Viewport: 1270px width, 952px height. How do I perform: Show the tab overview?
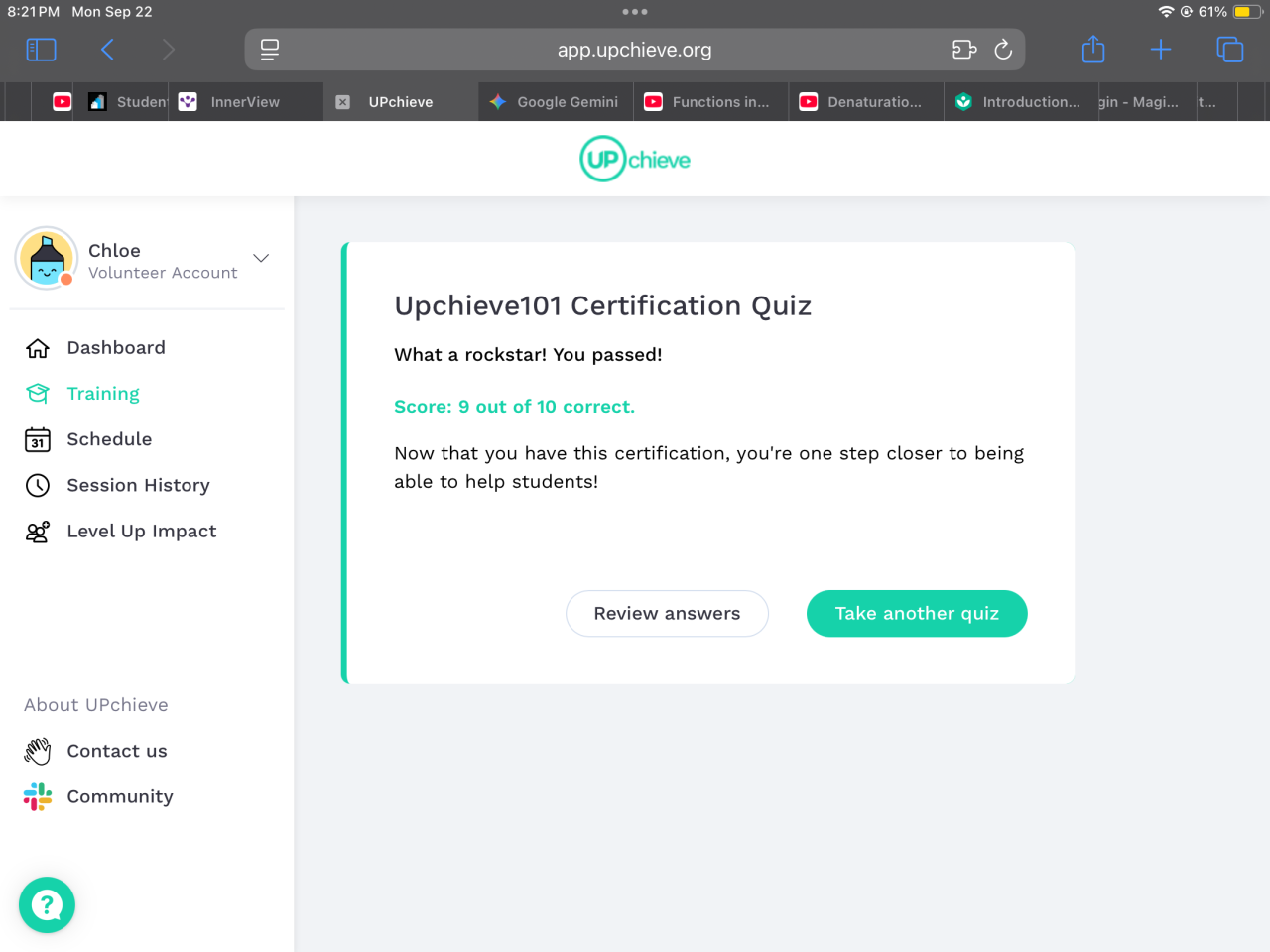point(1229,50)
